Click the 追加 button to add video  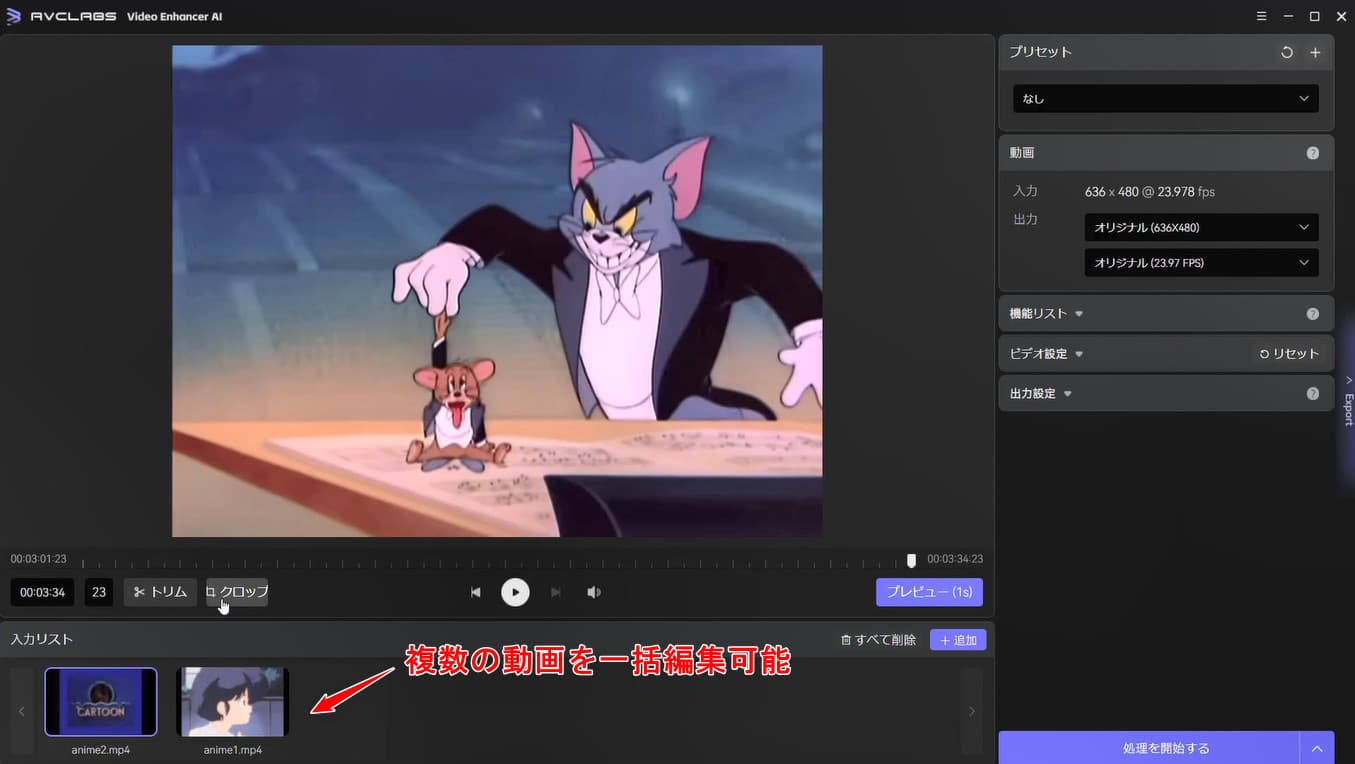(x=958, y=640)
